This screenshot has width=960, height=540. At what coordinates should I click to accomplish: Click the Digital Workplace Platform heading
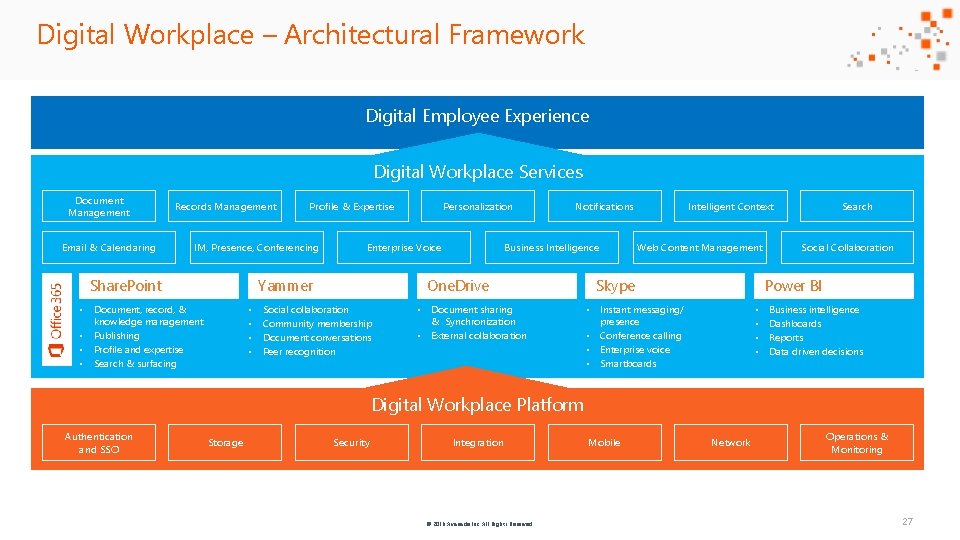click(x=478, y=405)
